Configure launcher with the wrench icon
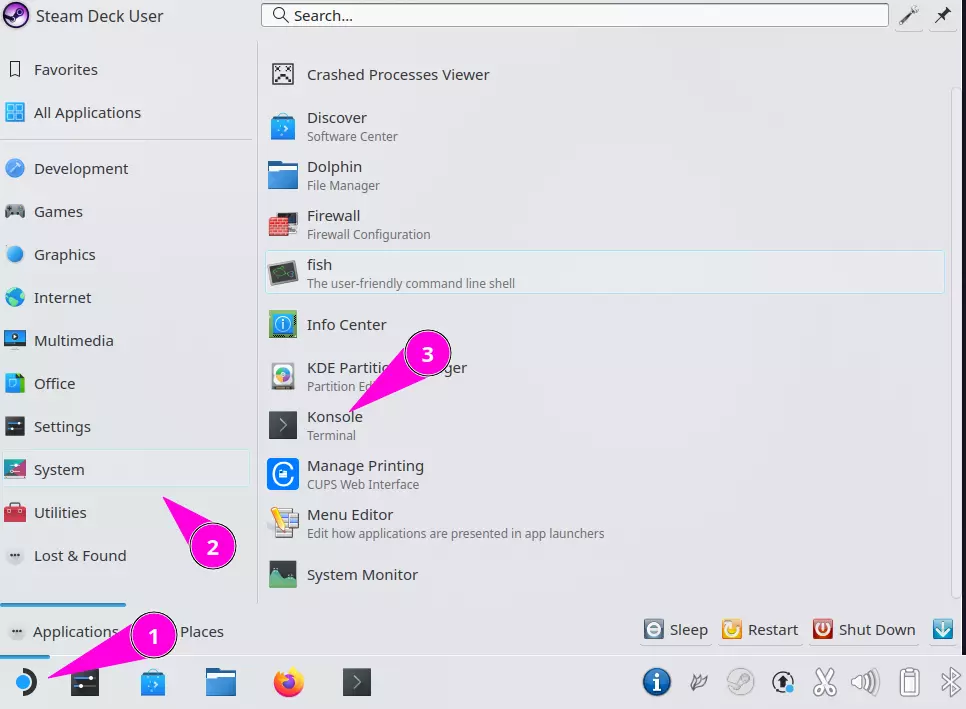966x709 pixels. [909, 15]
